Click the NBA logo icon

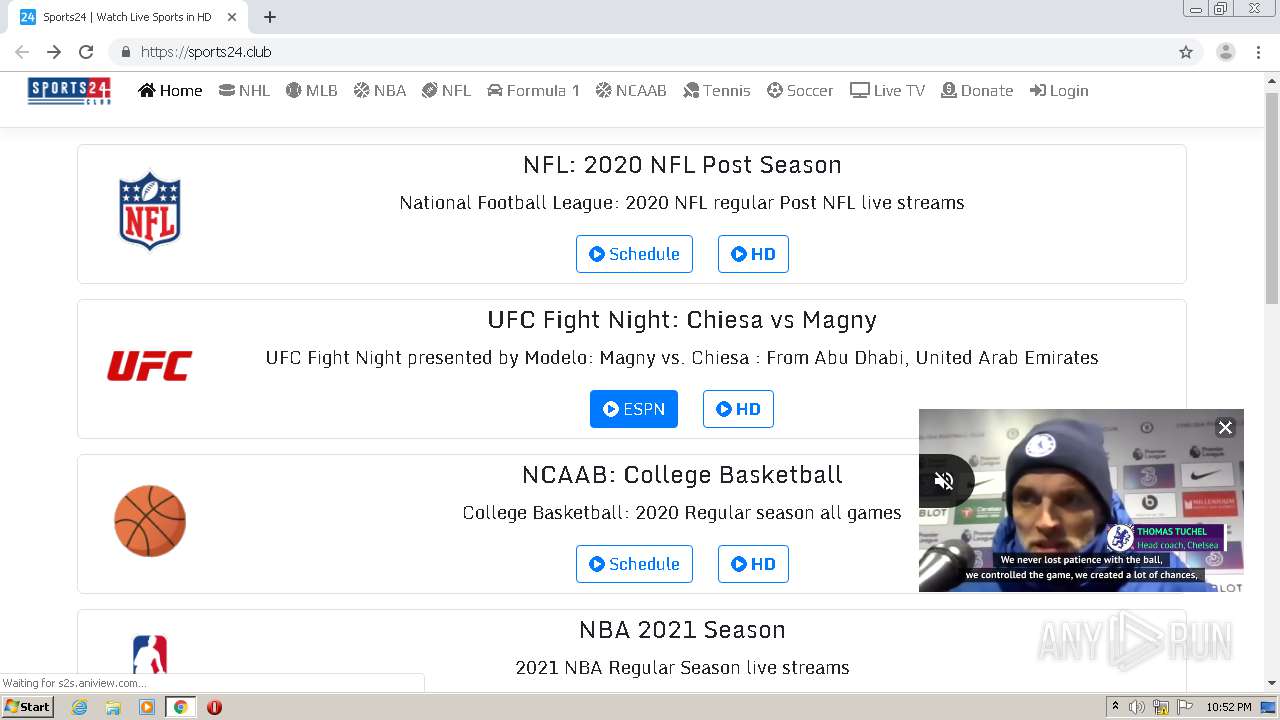(x=150, y=655)
